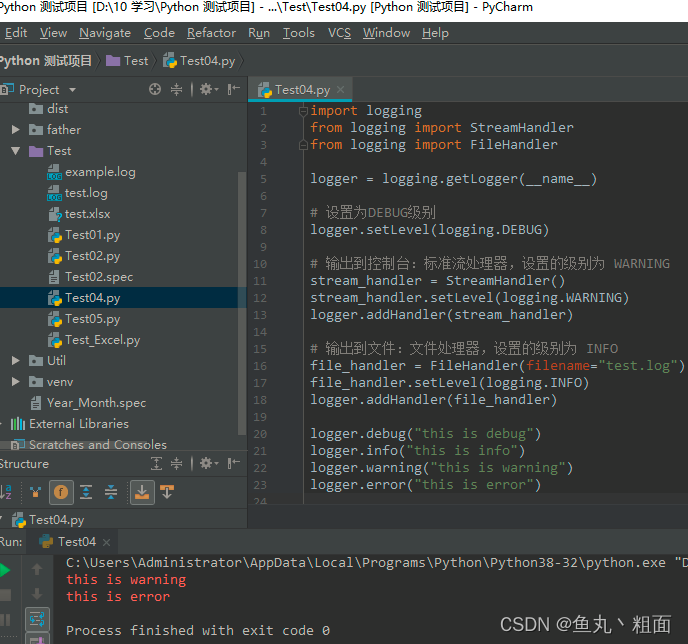This screenshot has height=644, width=688.
Task: Open Test05.py from the project tree
Action: [84, 319]
